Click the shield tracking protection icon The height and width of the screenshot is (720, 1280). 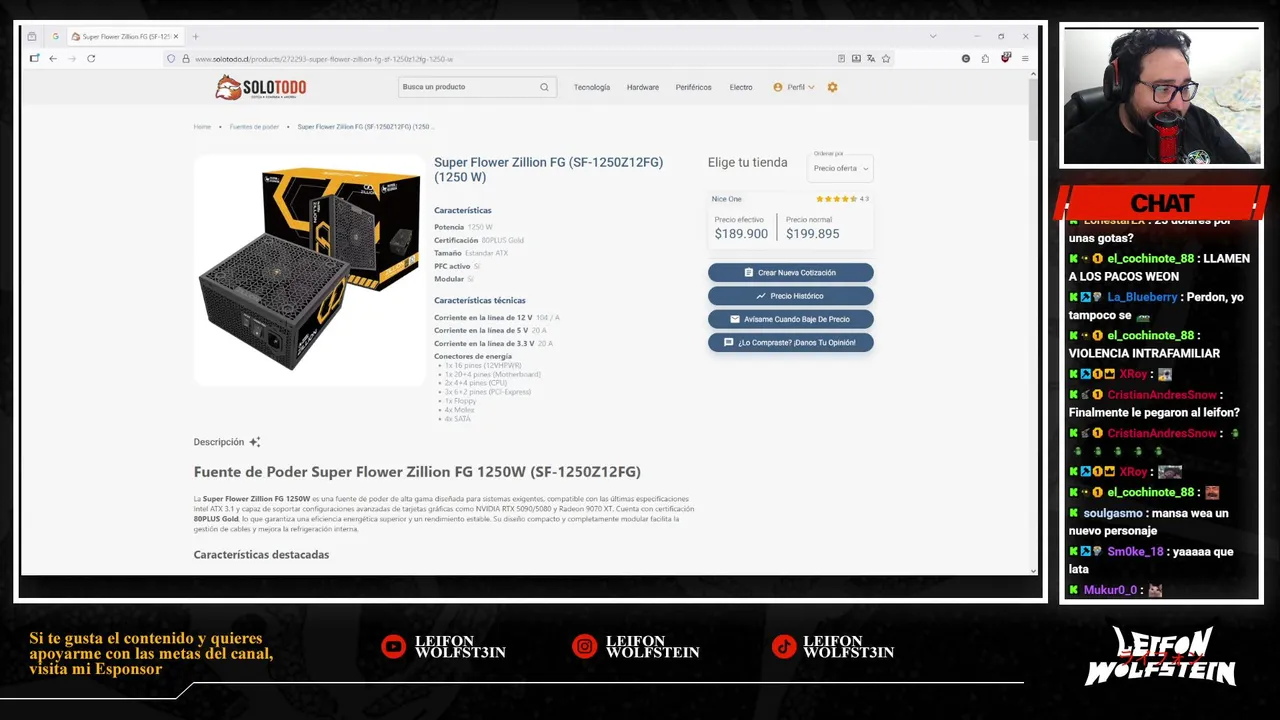[171, 59]
